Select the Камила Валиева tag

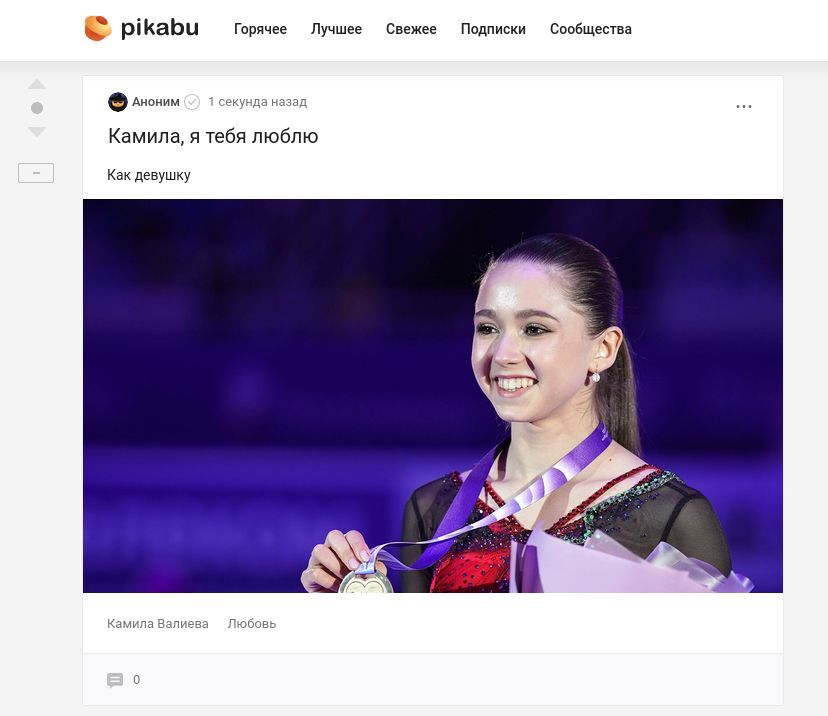point(158,624)
